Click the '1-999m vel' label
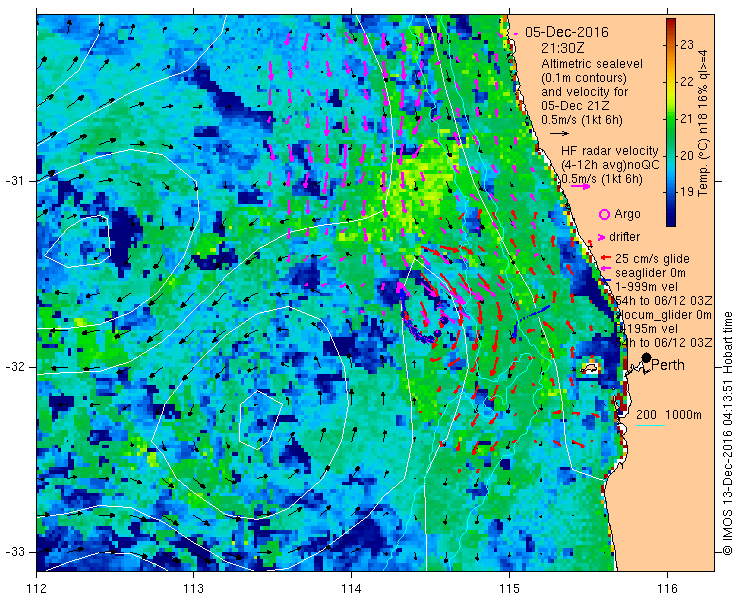The image size is (740, 600). 647,287
